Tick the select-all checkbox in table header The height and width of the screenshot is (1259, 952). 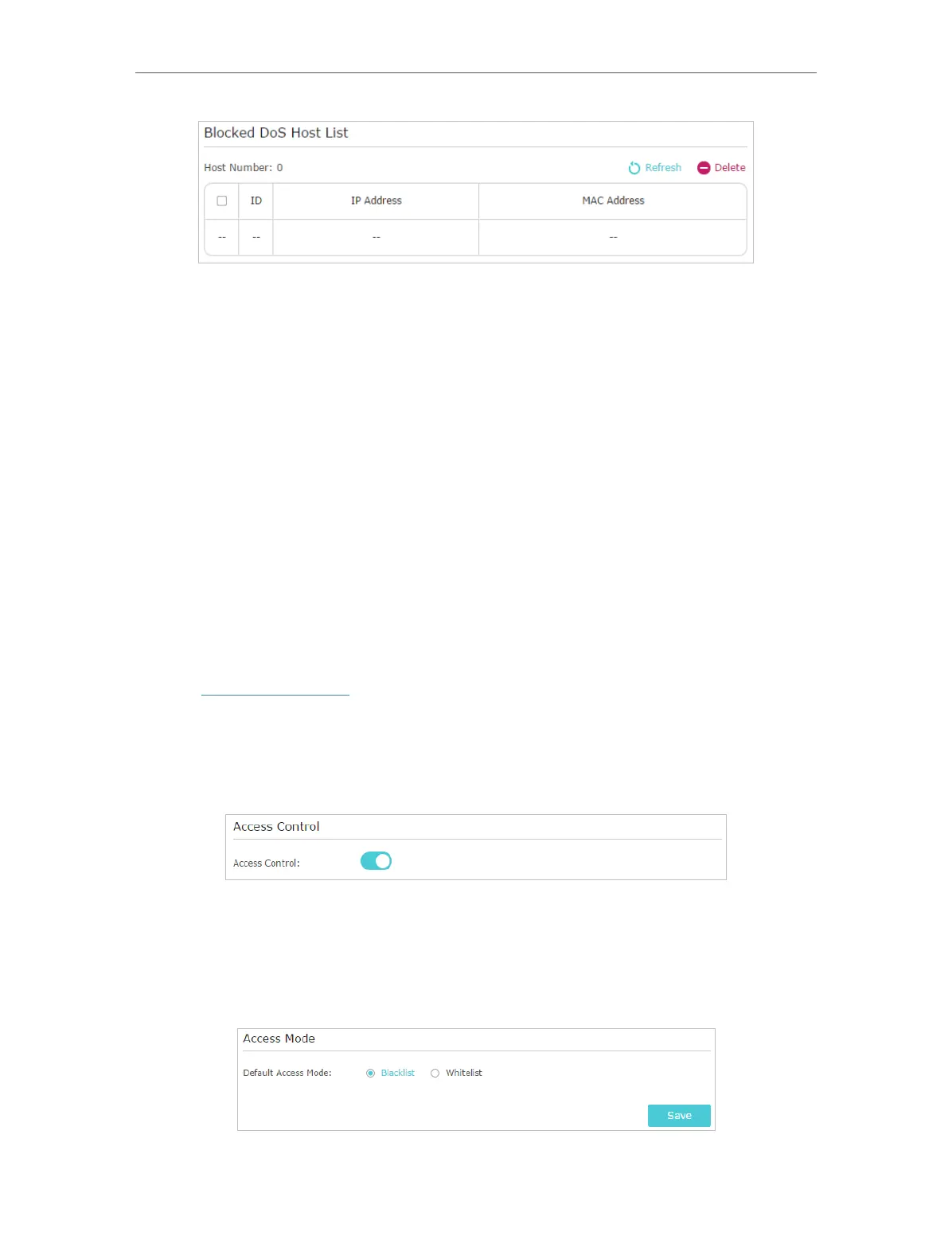(222, 201)
